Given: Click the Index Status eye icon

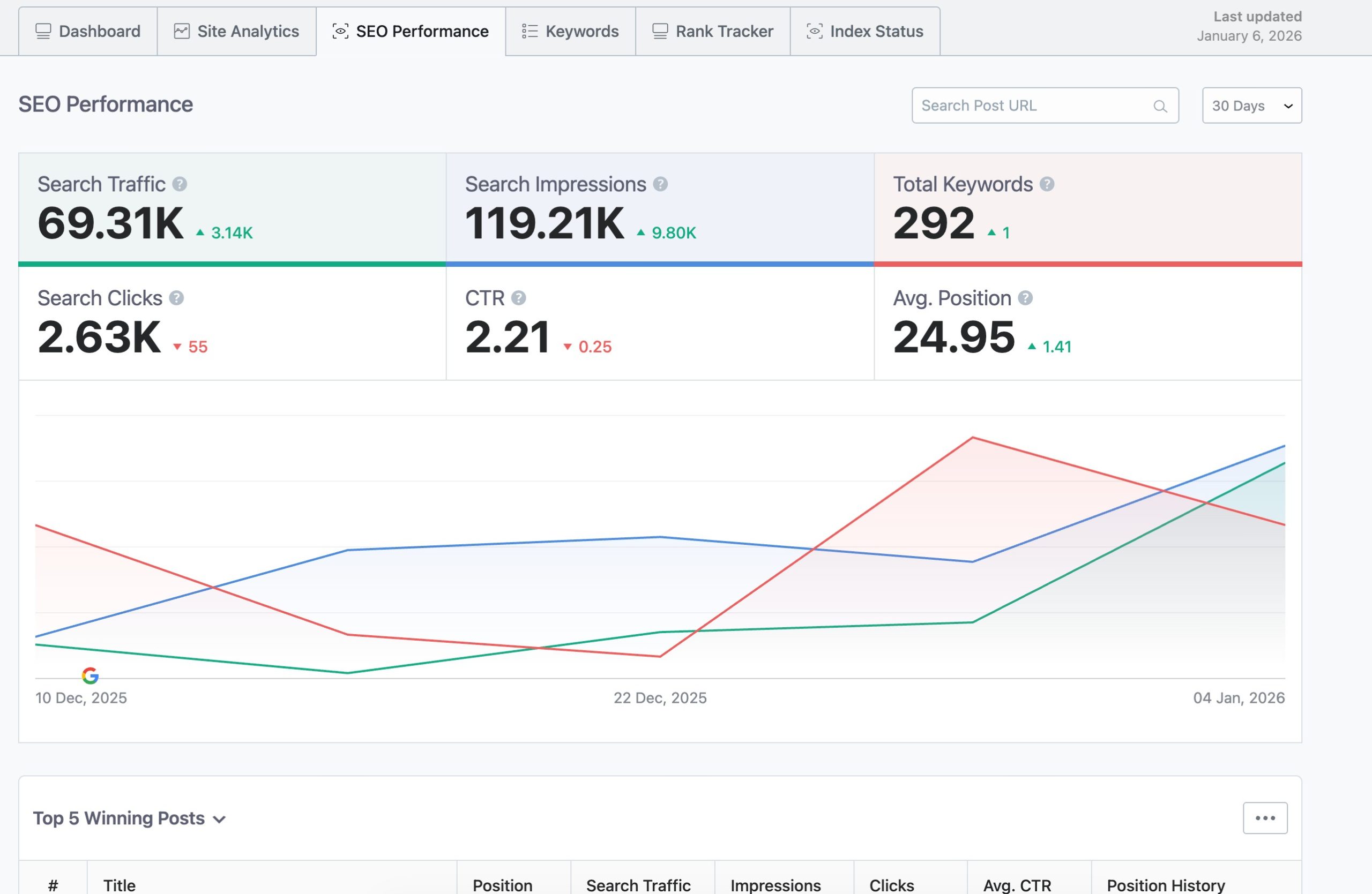Looking at the screenshot, I should [814, 32].
